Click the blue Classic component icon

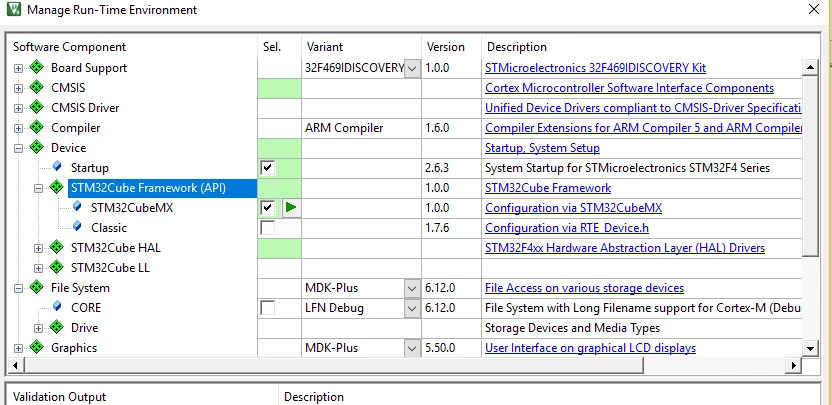(x=77, y=227)
